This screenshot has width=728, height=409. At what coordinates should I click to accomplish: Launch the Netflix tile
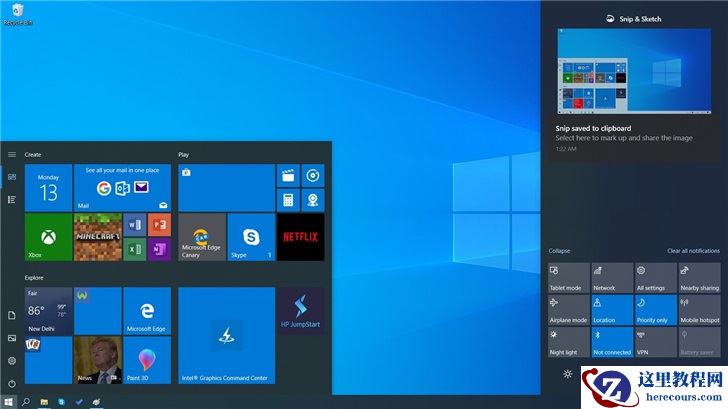pyautogui.click(x=300, y=237)
